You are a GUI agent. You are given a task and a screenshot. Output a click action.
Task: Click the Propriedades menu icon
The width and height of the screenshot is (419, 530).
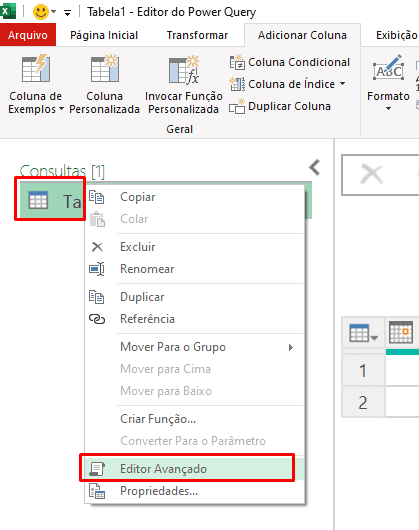click(x=97, y=491)
